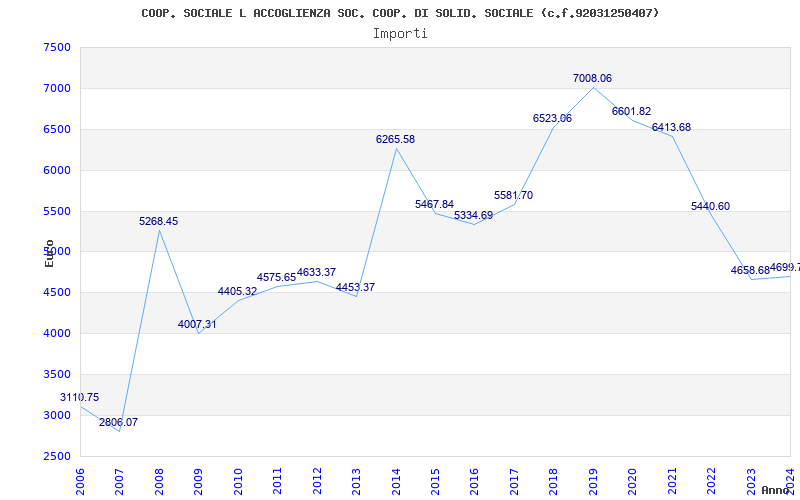Image resolution: width=800 pixels, height=500 pixels.
Task: Select x-axis year 2017
Action: (514, 481)
